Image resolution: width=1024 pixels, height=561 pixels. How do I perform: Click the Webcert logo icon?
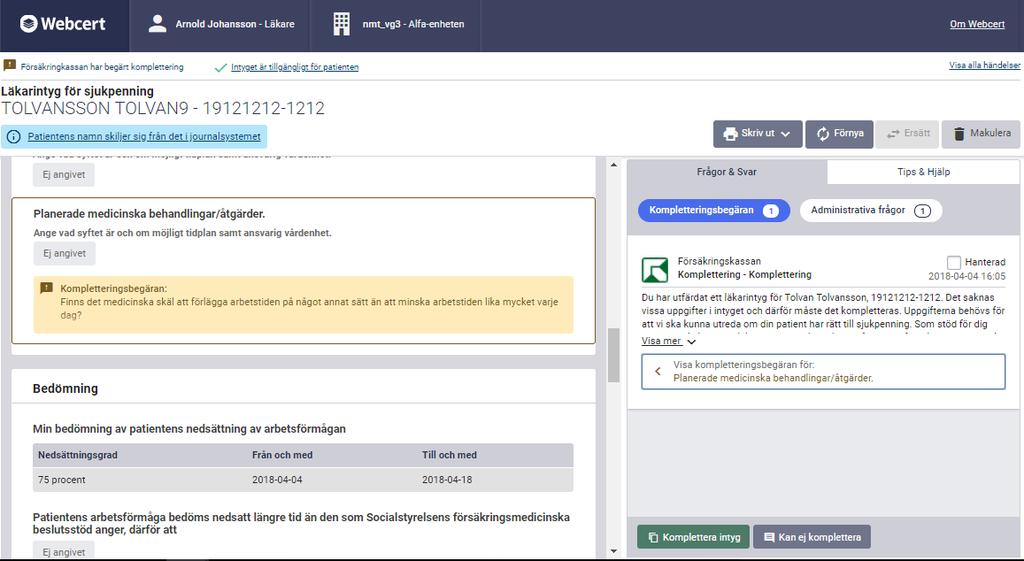(29, 24)
